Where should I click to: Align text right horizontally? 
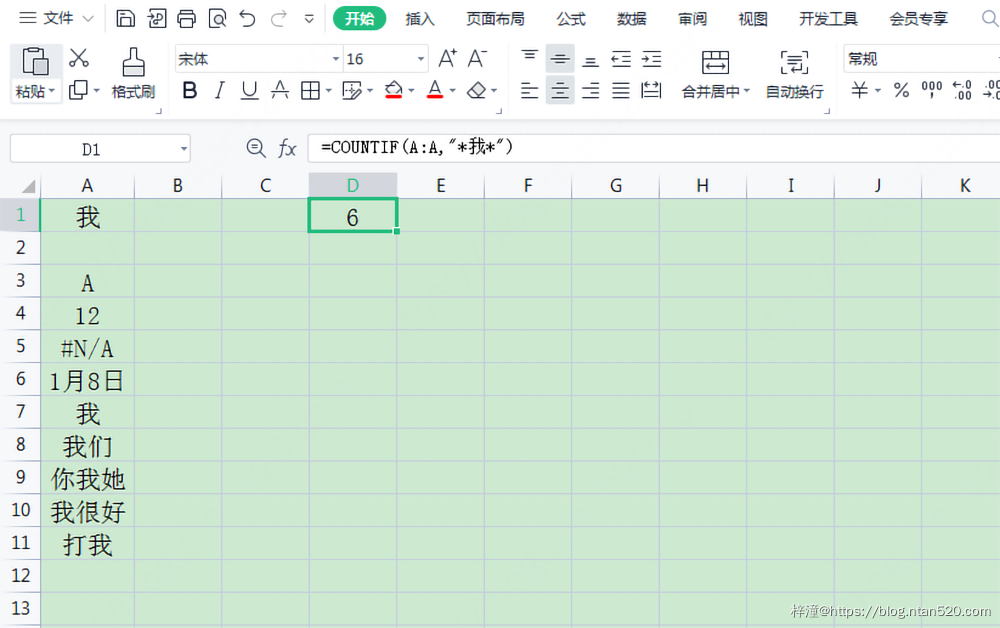[x=591, y=91]
